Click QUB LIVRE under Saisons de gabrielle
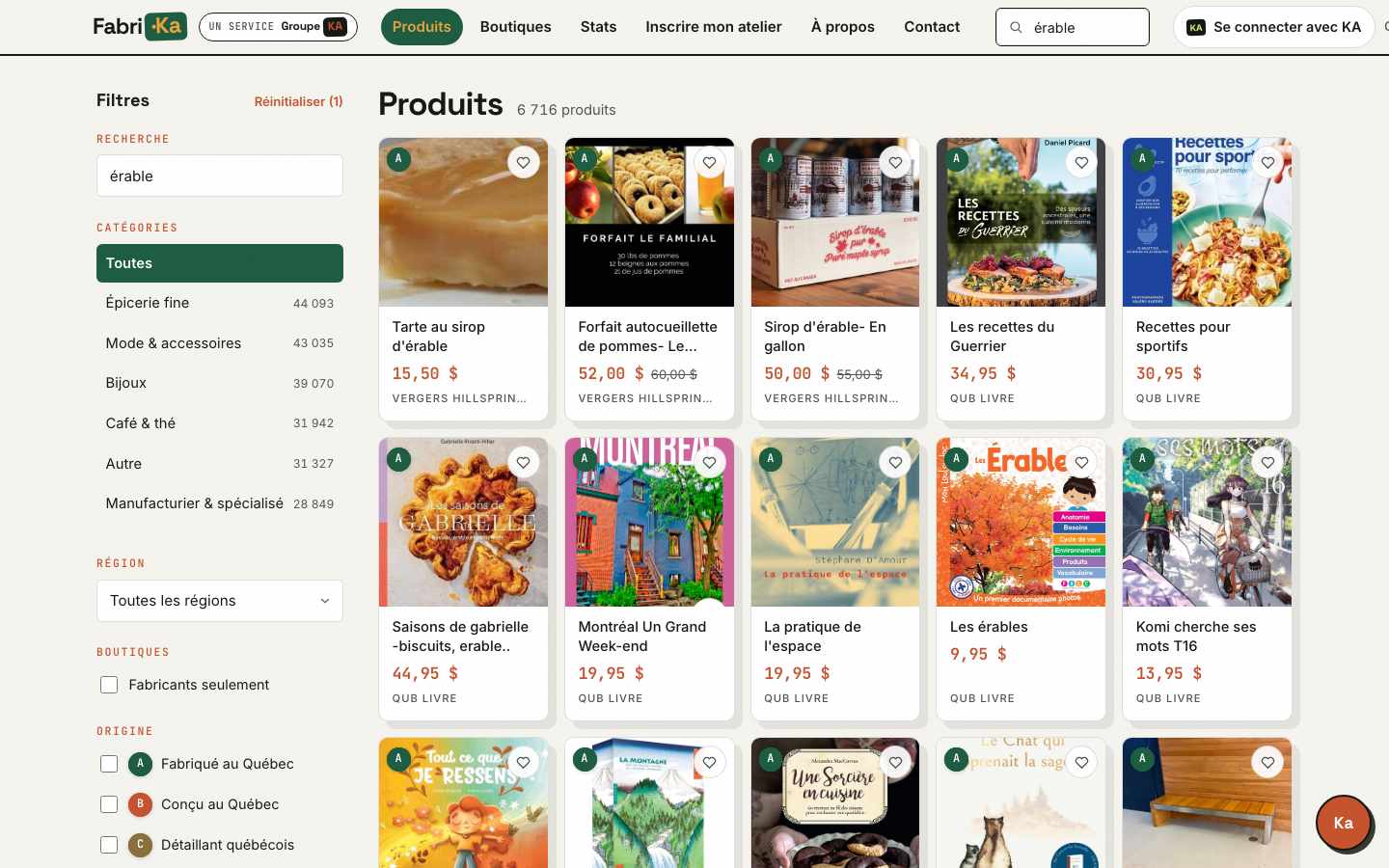Screen dimensions: 1389x868 pos(424,698)
